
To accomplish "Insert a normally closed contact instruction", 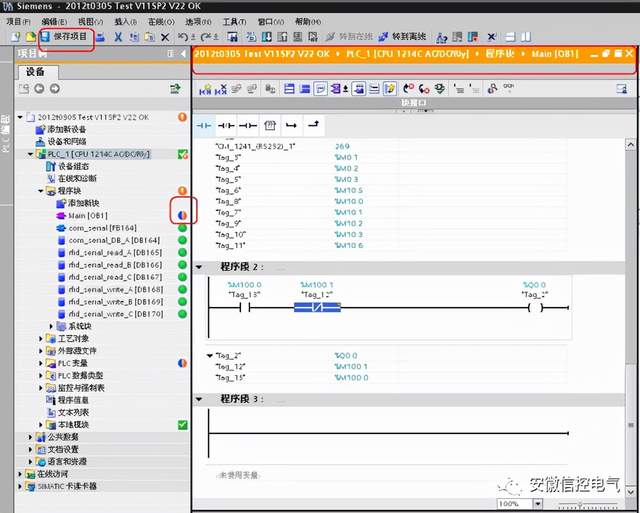I will [x=226, y=125].
